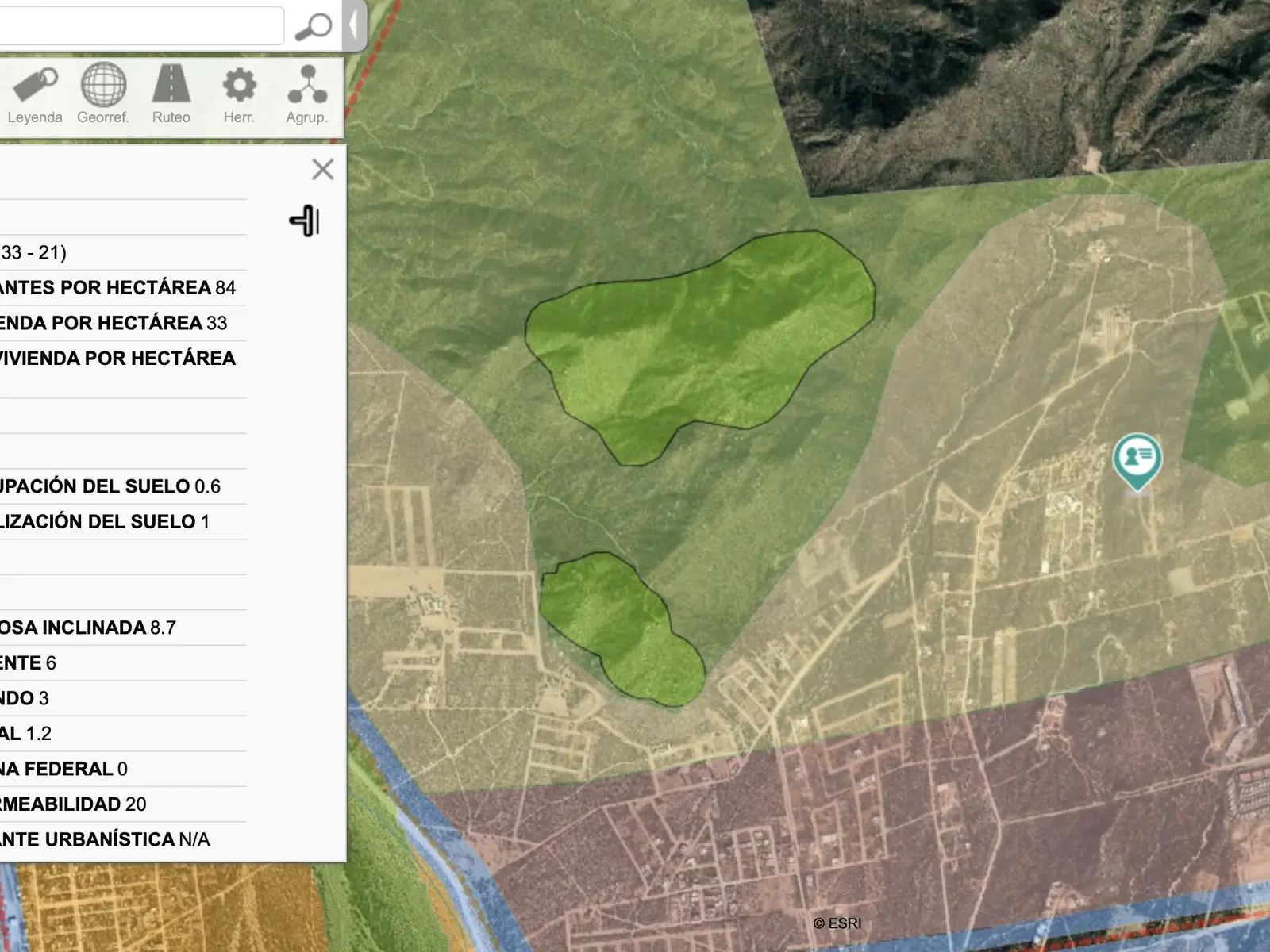Click the magnifier search icon

314,26
